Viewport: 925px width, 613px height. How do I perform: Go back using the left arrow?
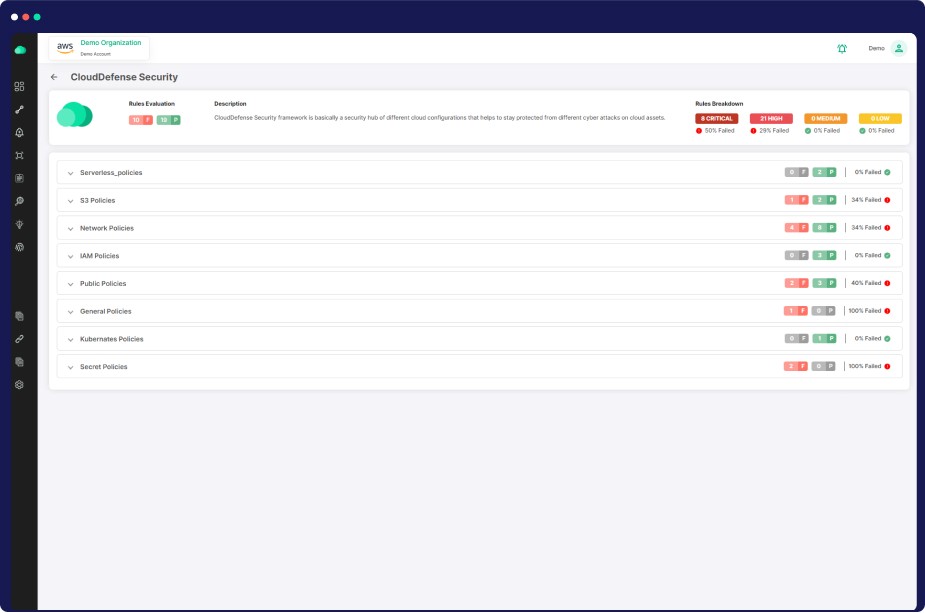pyautogui.click(x=54, y=77)
